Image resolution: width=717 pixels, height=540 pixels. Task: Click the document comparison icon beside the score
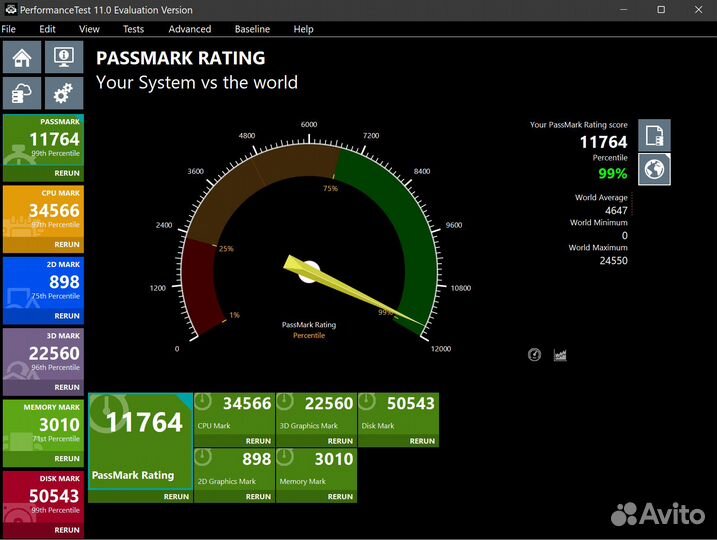[654, 135]
